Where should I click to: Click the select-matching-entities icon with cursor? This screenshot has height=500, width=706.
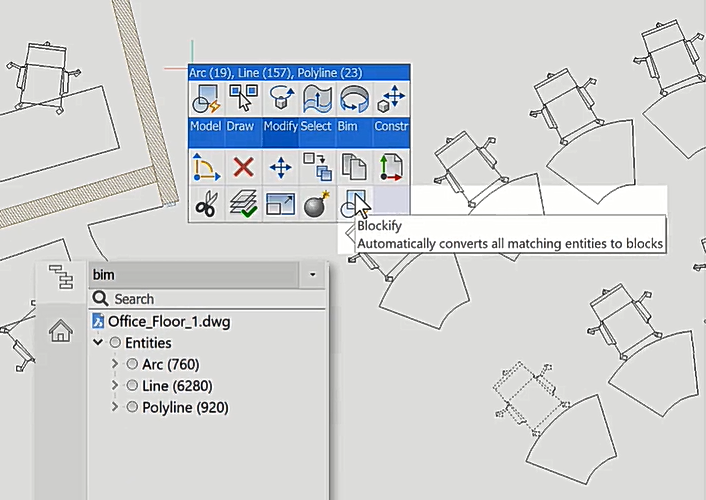point(243,99)
